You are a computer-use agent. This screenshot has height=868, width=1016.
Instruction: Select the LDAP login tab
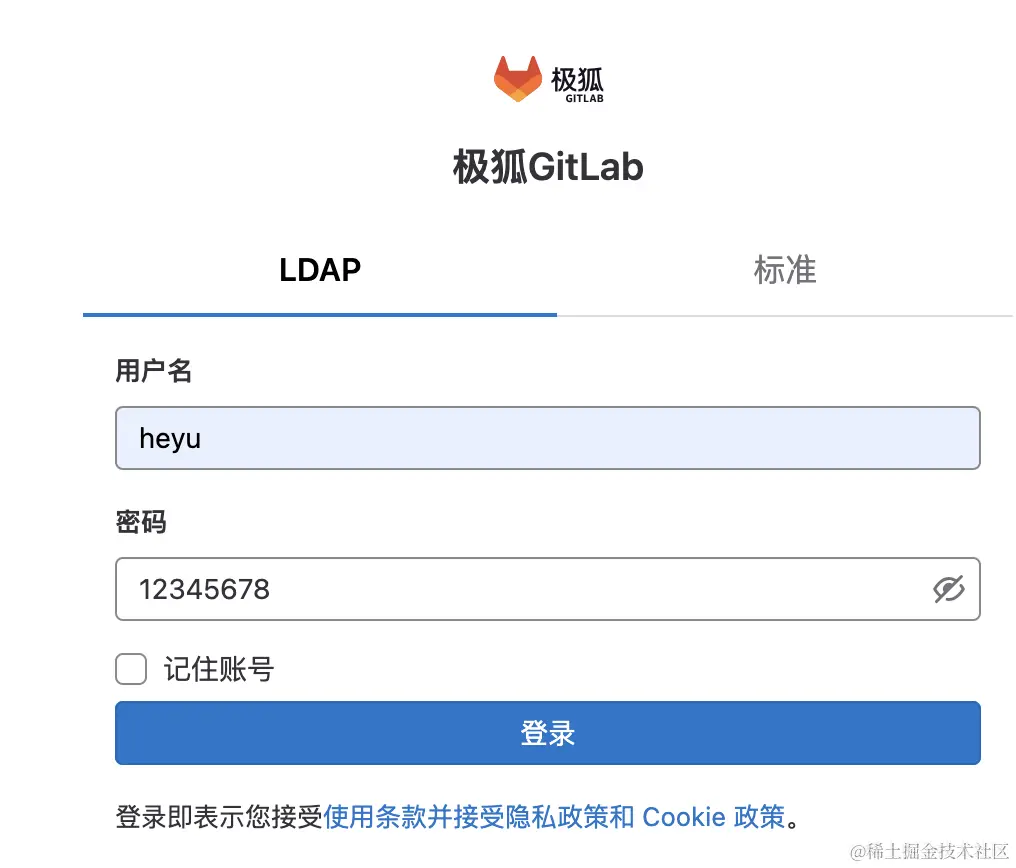(x=320, y=270)
